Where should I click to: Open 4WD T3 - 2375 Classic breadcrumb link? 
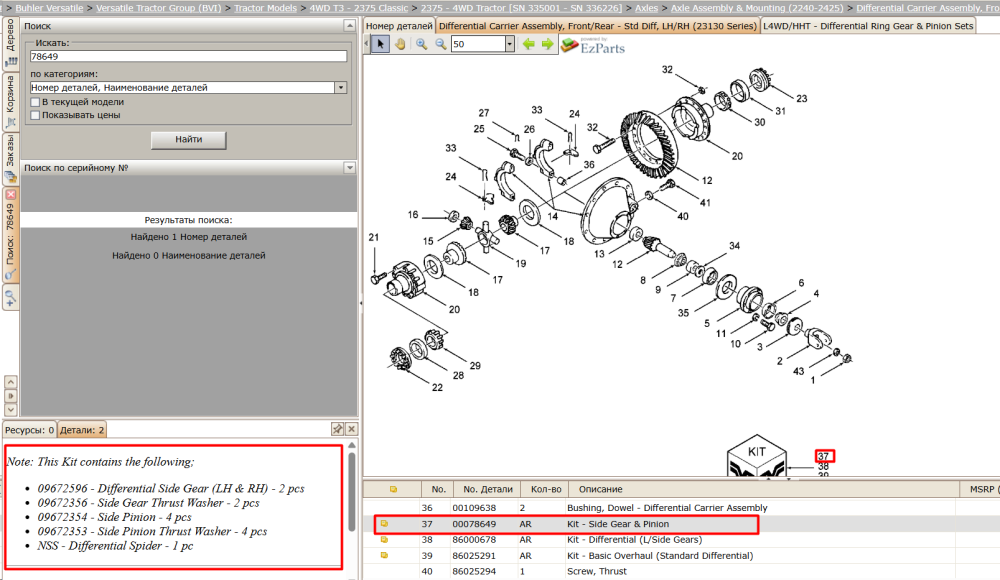(358, 8)
